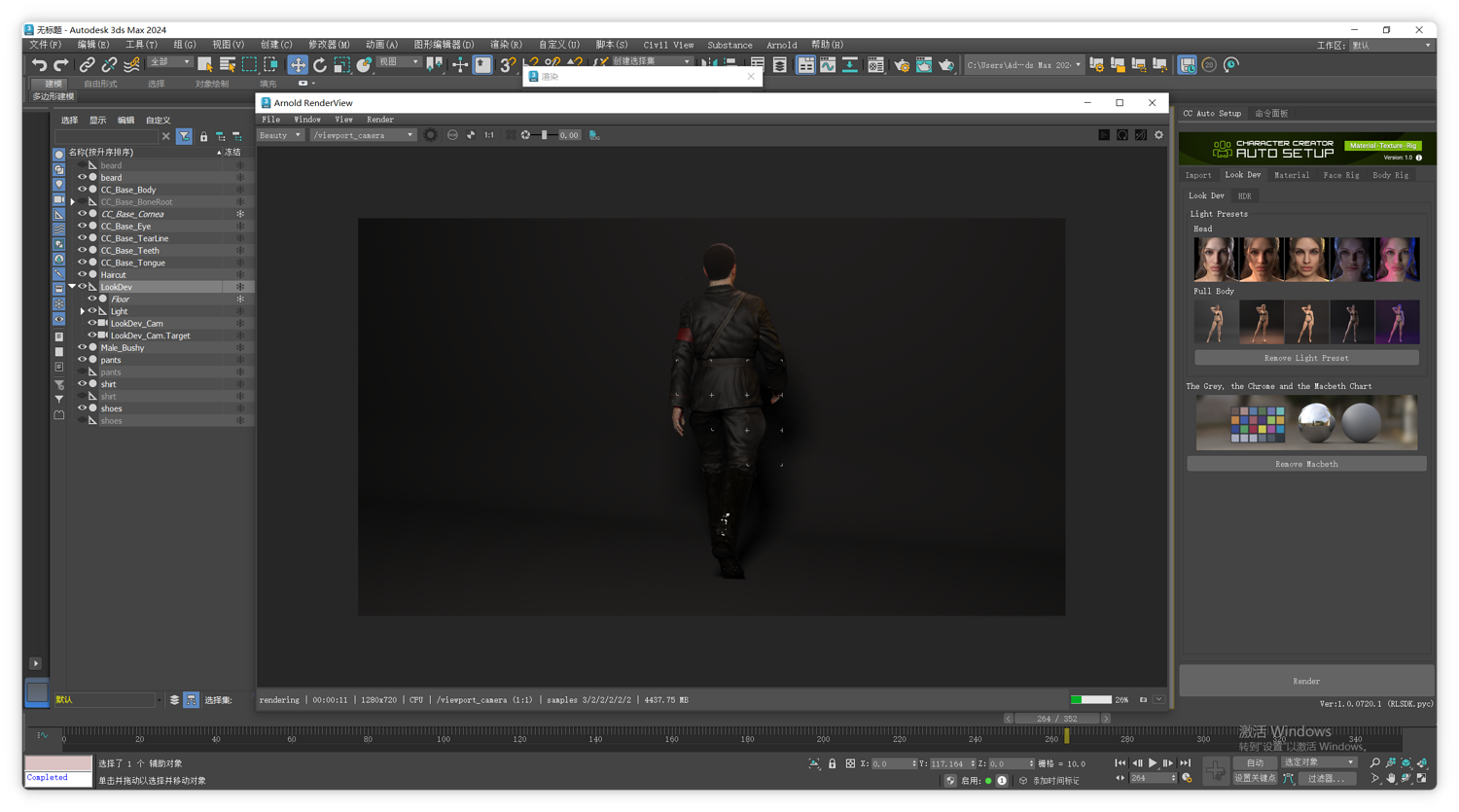
Task: Select the Move transform tool
Action: [x=298, y=65]
